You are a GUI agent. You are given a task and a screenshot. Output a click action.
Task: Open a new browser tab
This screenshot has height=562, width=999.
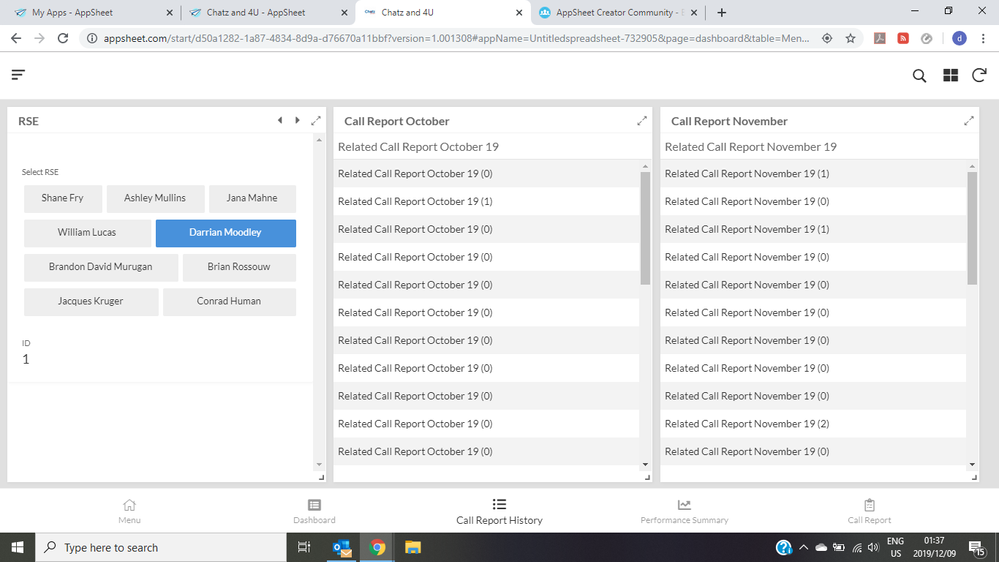pos(721,12)
